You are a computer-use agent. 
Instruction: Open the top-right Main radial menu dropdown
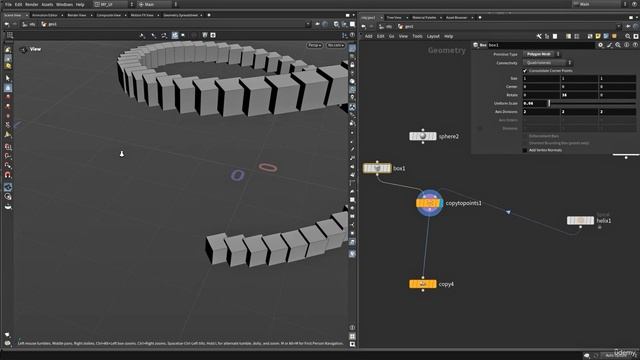click(600, 4)
